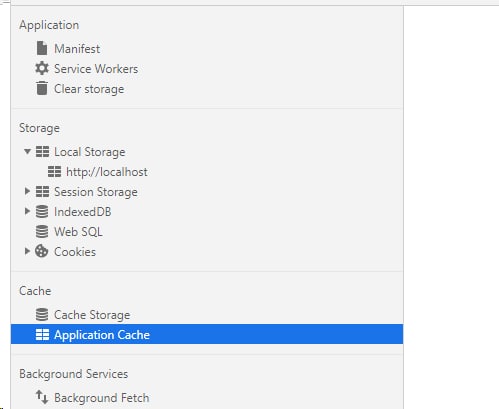Click the Local Storage table icon
The image size is (499, 409).
tap(42, 152)
